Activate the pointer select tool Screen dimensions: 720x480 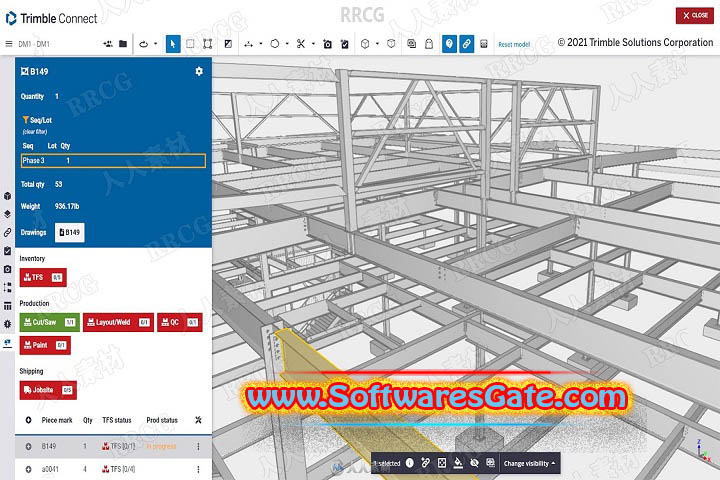[173, 44]
